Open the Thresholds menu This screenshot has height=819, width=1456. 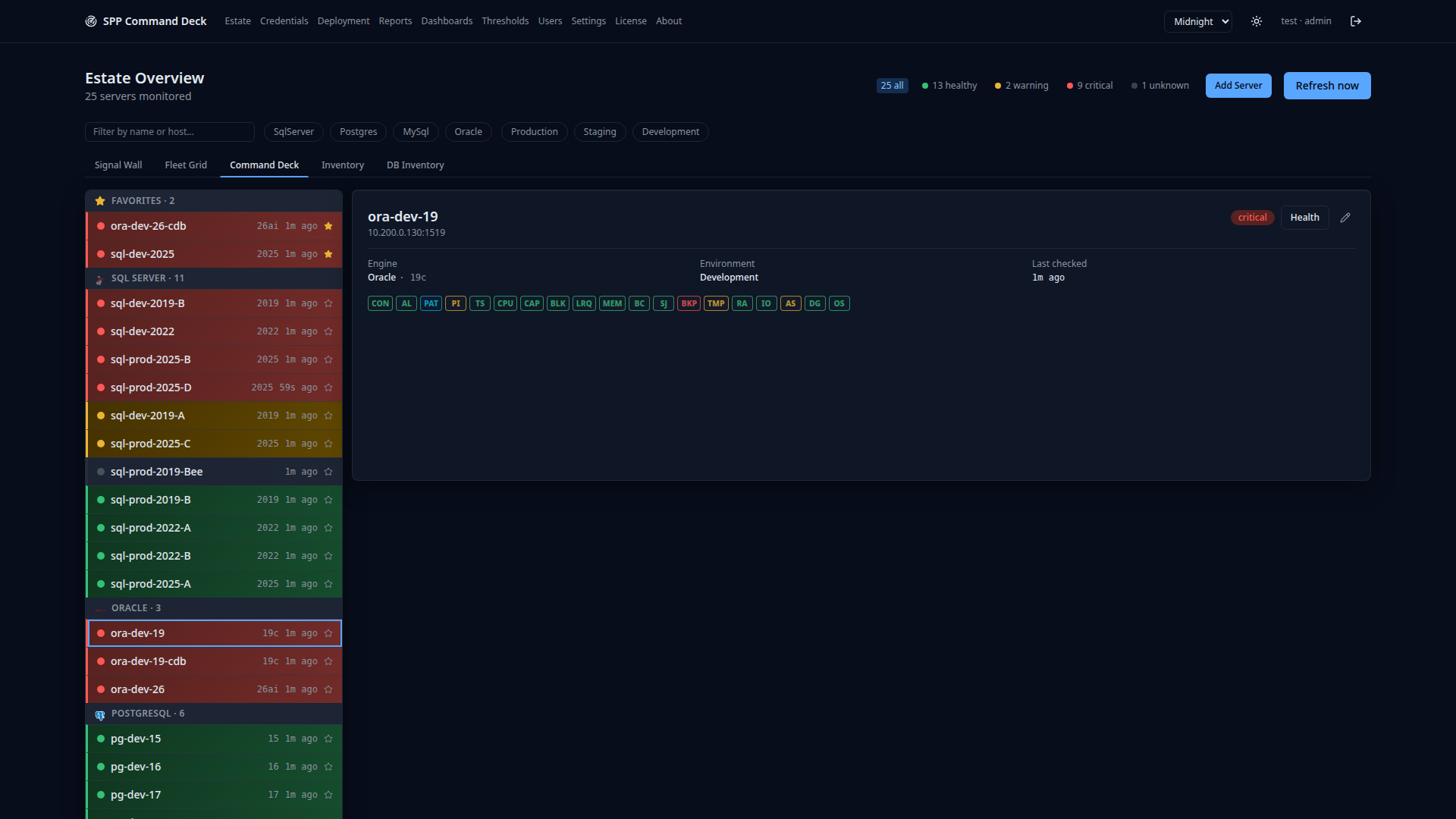click(x=505, y=21)
